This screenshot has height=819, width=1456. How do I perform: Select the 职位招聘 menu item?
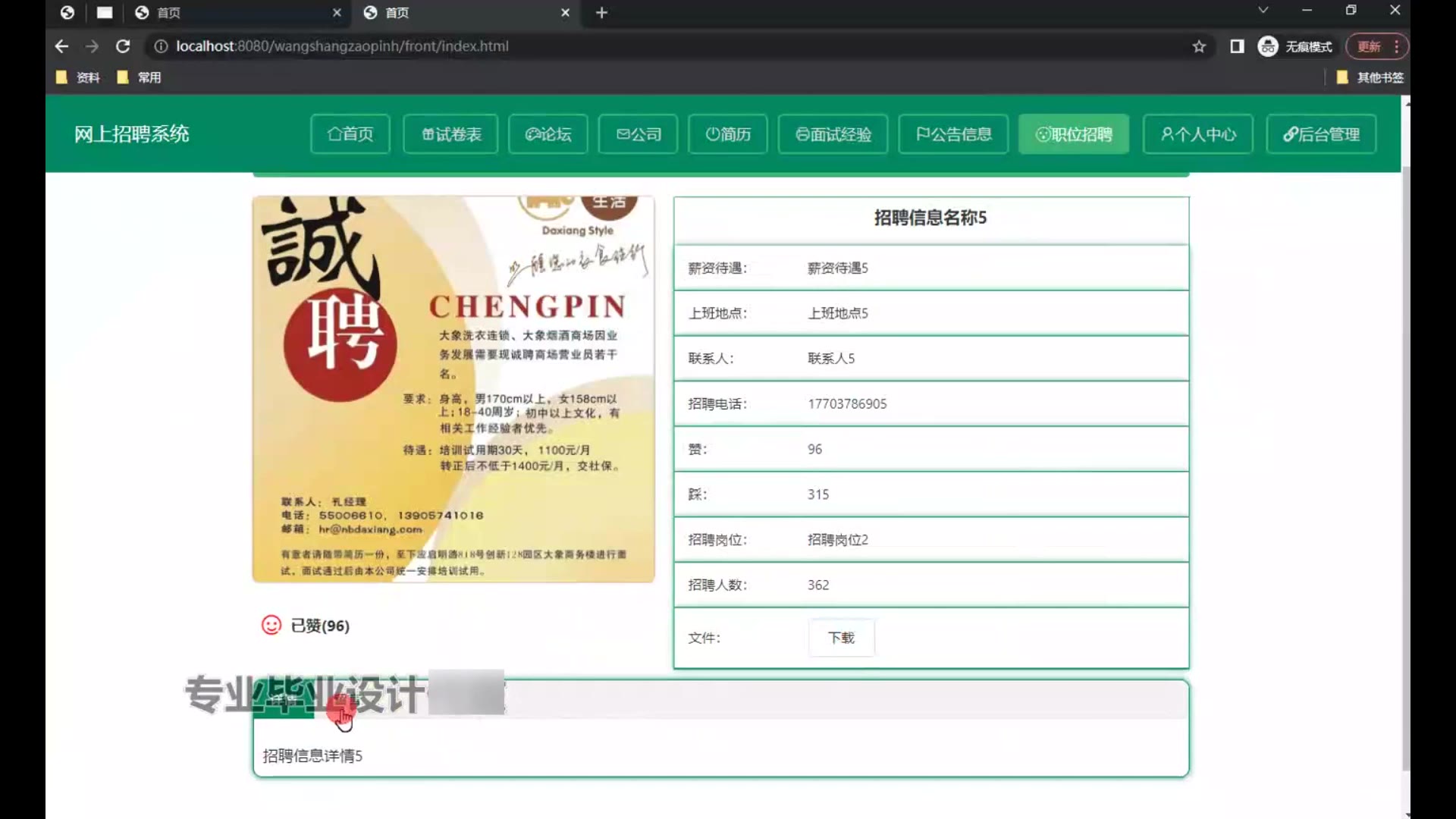(1074, 134)
